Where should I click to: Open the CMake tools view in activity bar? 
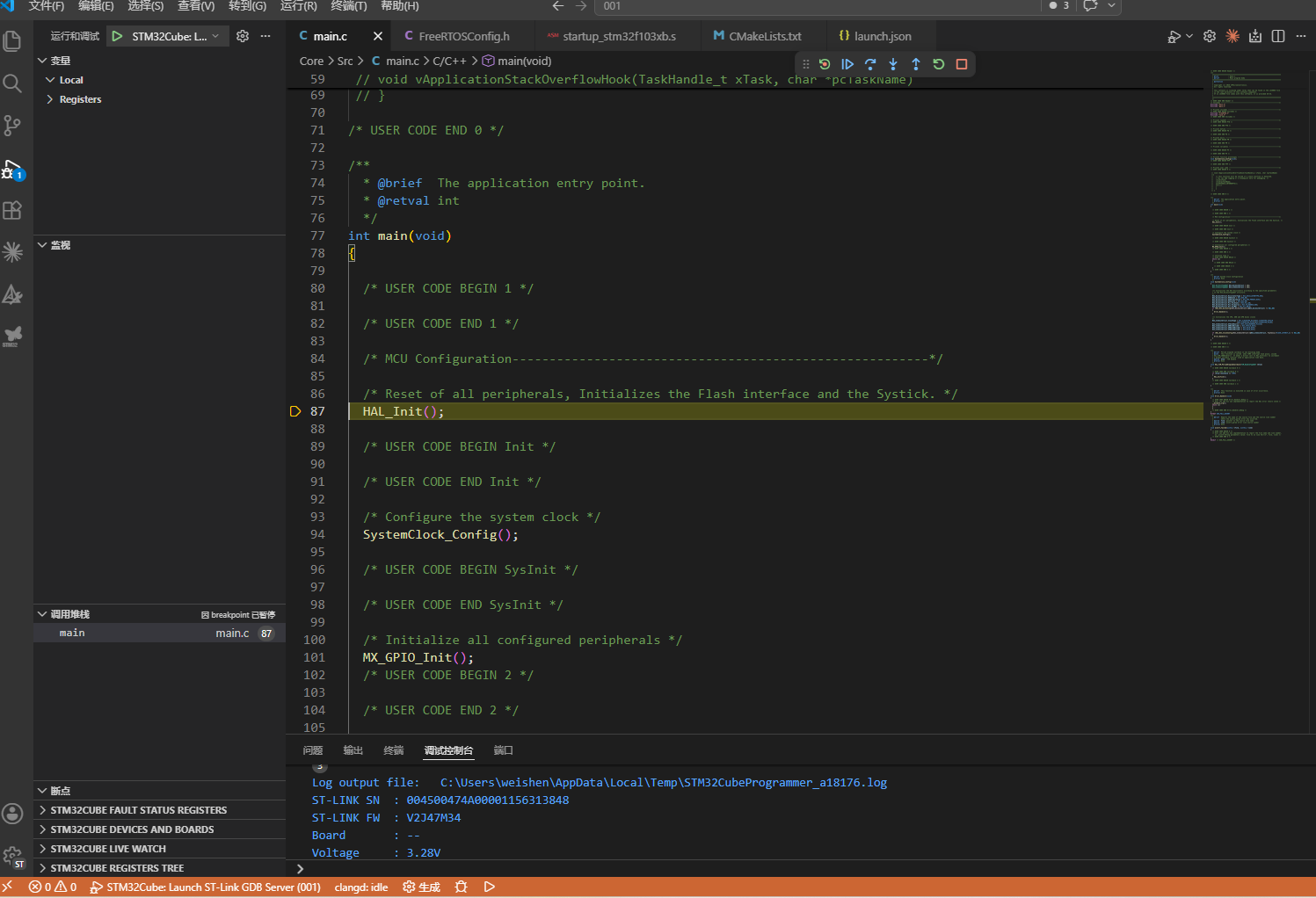point(12,294)
